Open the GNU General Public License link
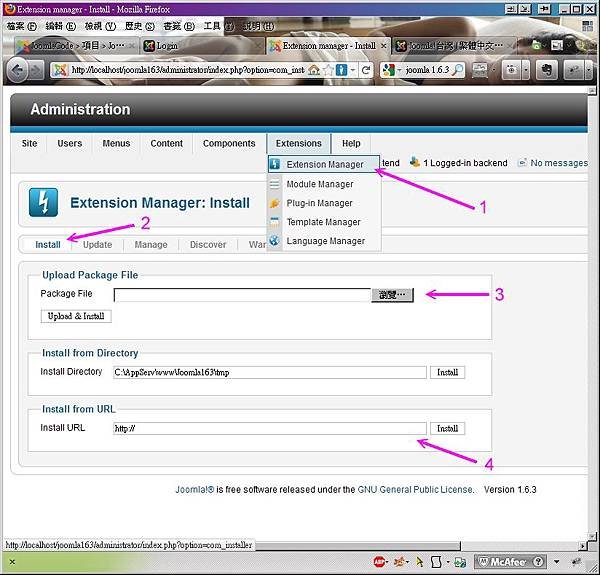 pos(415,489)
